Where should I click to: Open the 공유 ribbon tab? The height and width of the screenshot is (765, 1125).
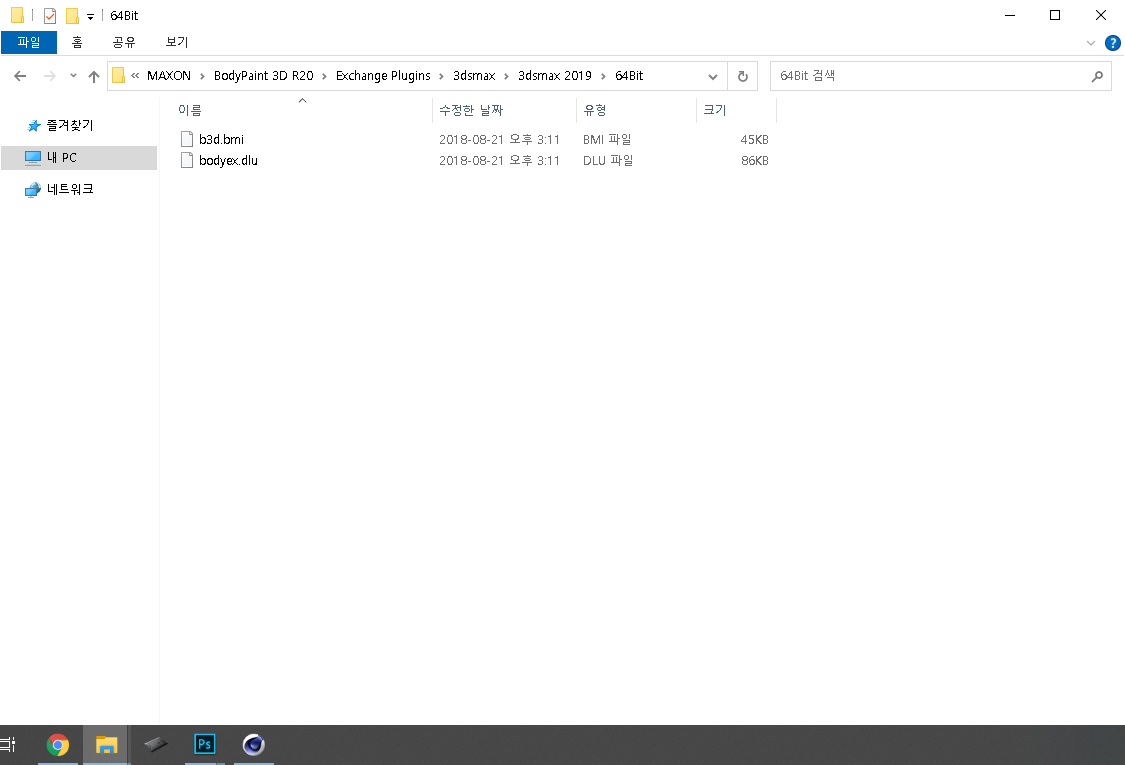coord(123,42)
